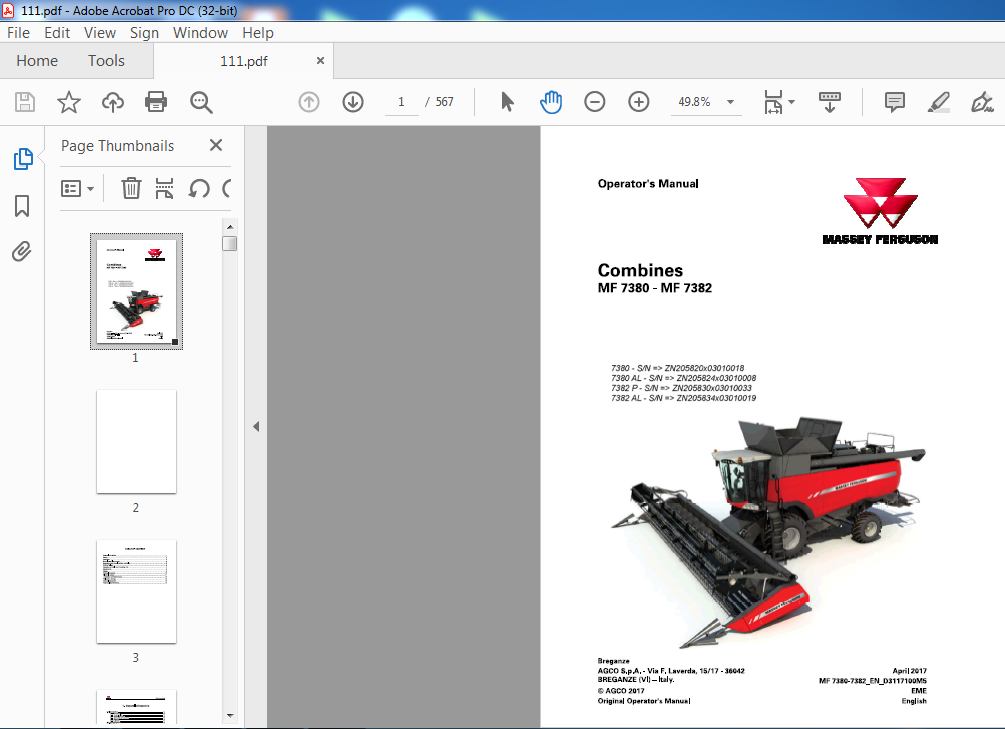The height and width of the screenshot is (729, 1005).
Task: Click the 'MF 7380 - MF 7382' model text
Action: (654, 288)
